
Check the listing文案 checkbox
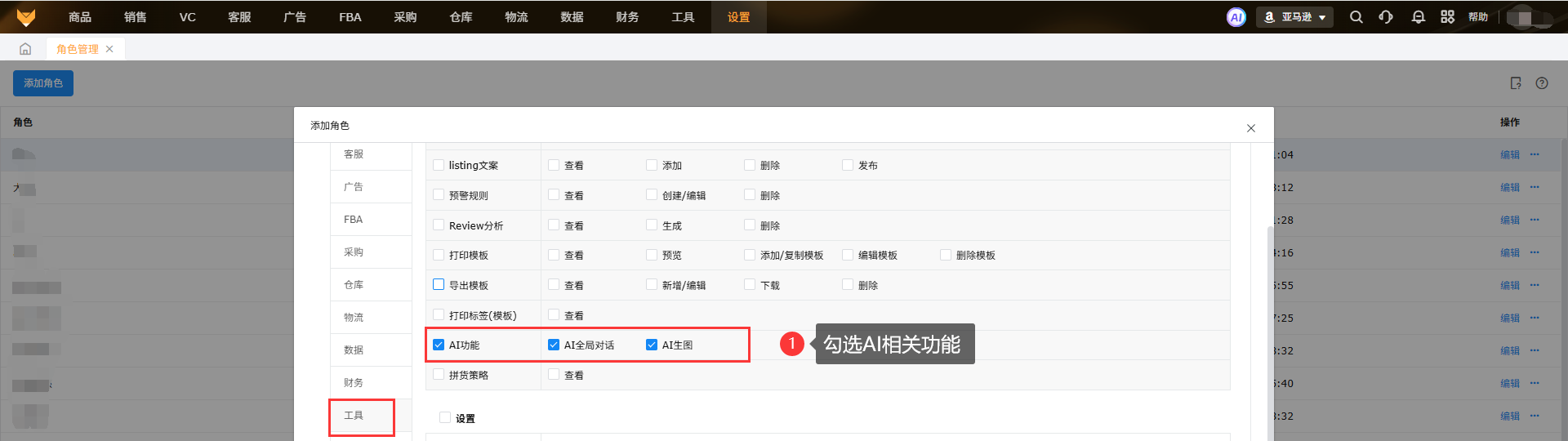pos(439,165)
